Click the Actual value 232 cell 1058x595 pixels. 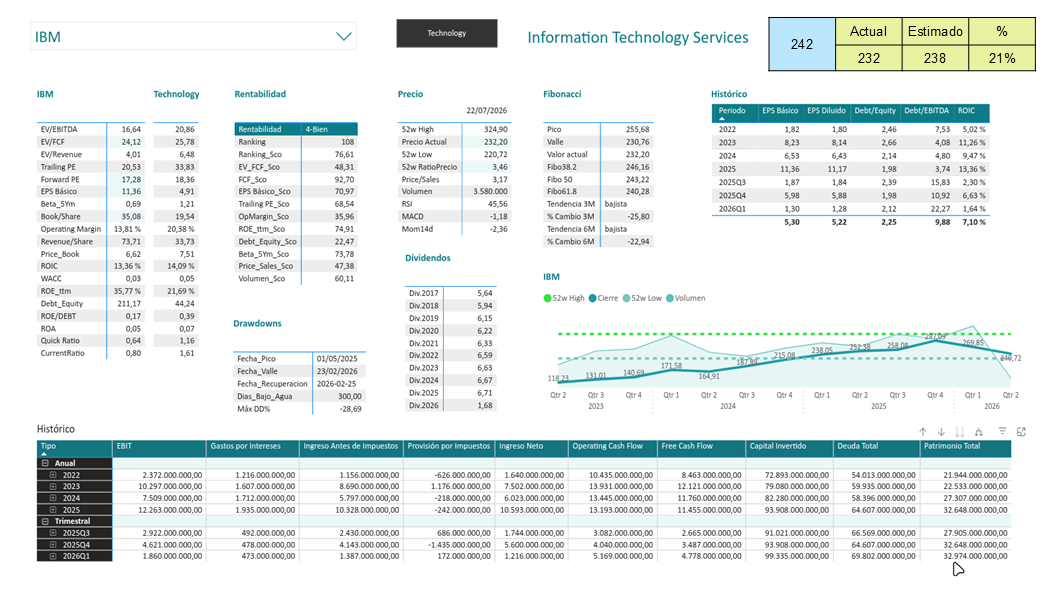(868, 58)
